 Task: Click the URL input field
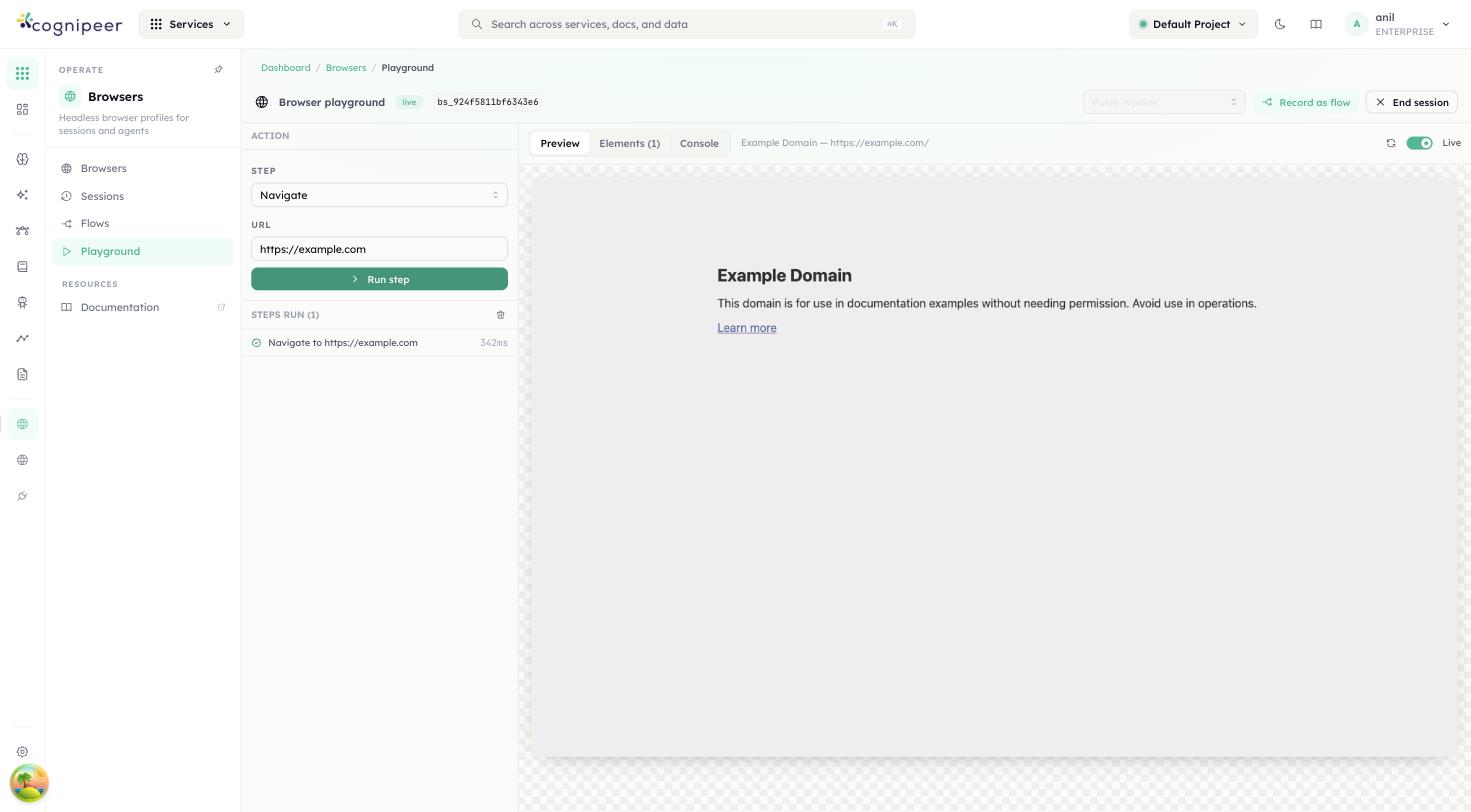[379, 249]
